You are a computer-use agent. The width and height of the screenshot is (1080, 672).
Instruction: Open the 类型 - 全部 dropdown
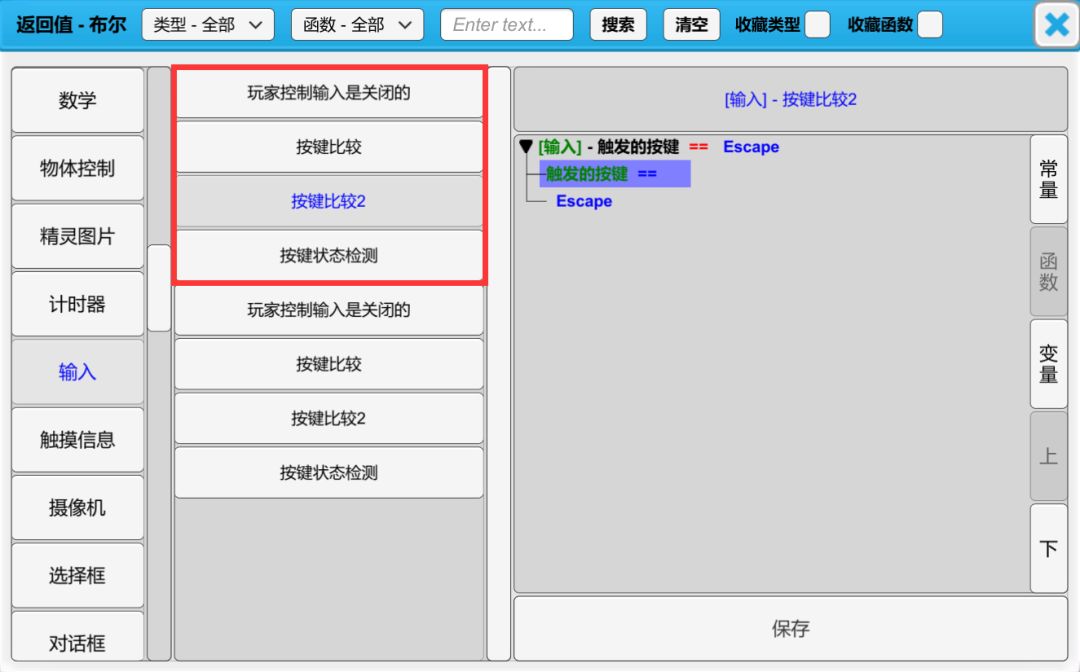click(208, 25)
